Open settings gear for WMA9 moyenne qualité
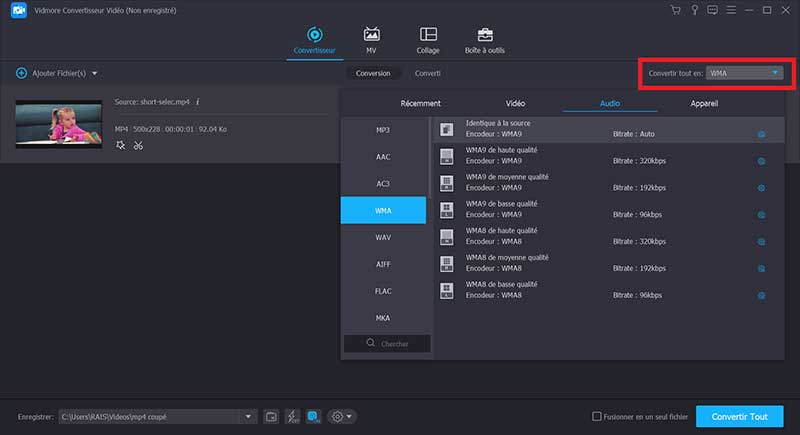 point(761,188)
